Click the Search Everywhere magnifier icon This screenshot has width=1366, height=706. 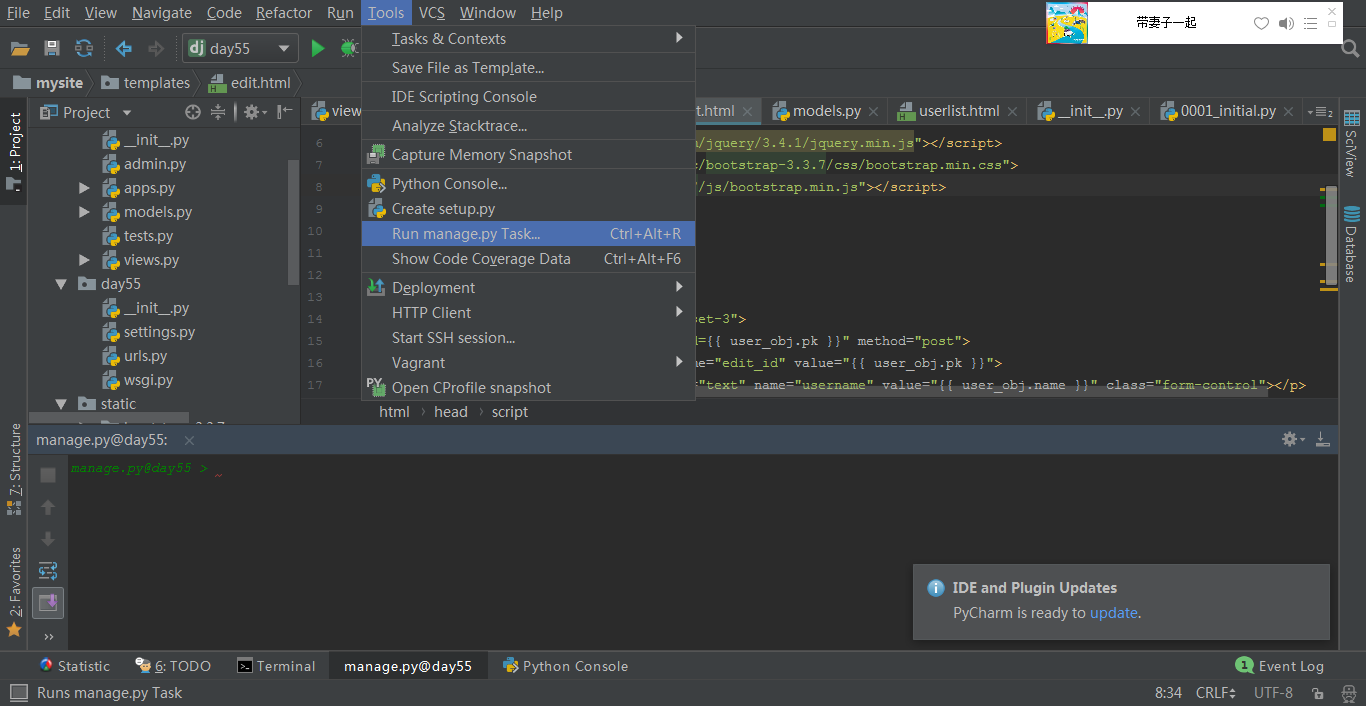click(x=1350, y=48)
